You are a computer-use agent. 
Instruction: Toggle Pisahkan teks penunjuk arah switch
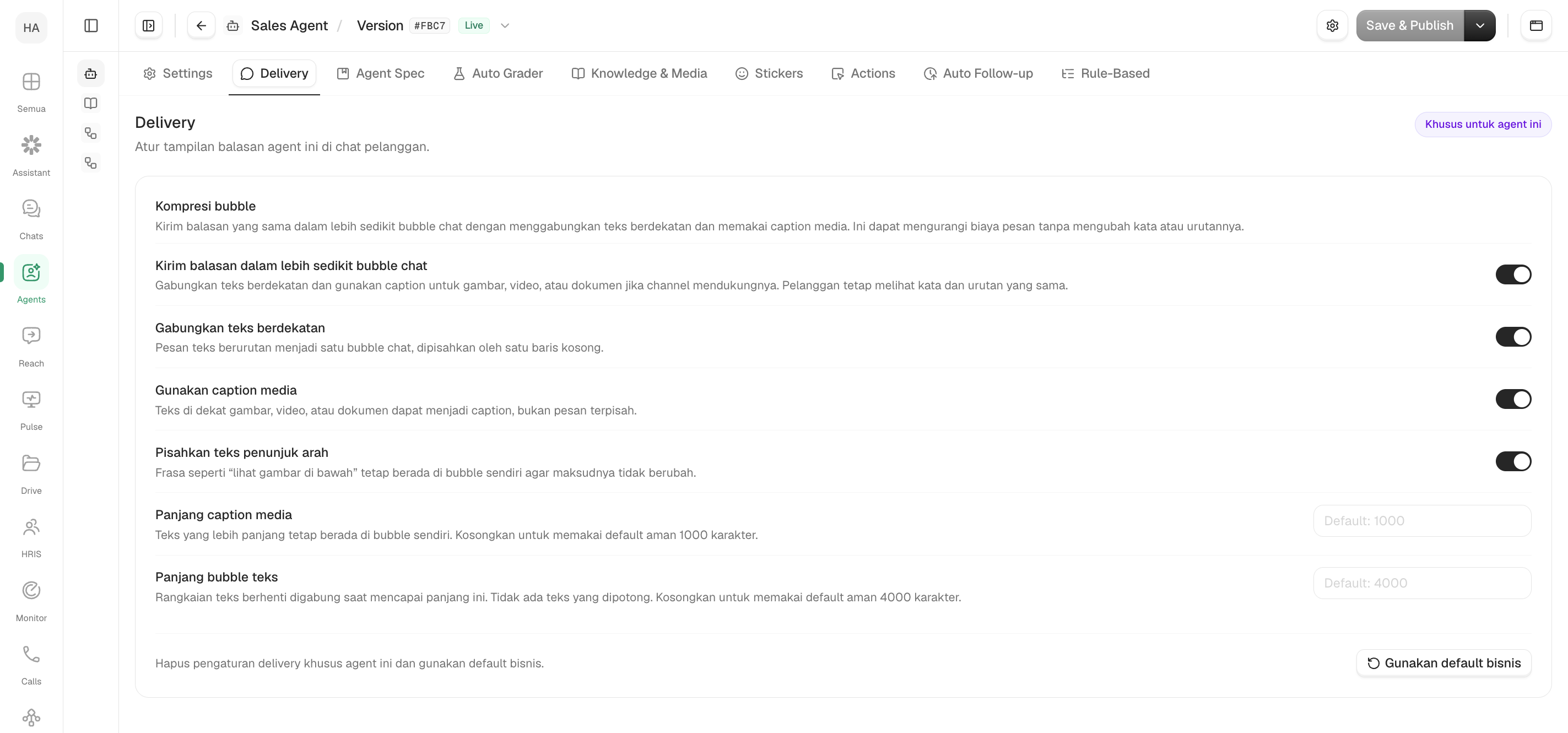(1513, 461)
